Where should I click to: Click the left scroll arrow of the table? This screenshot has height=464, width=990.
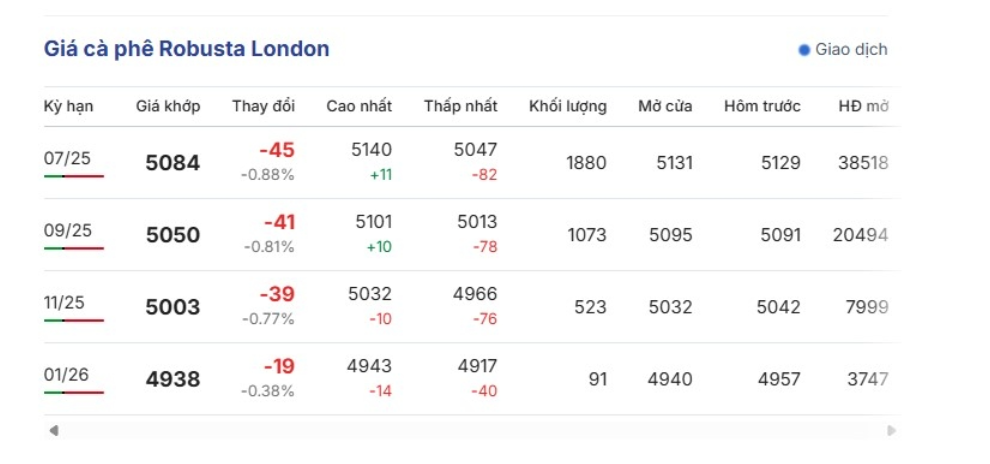[x=54, y=431]
